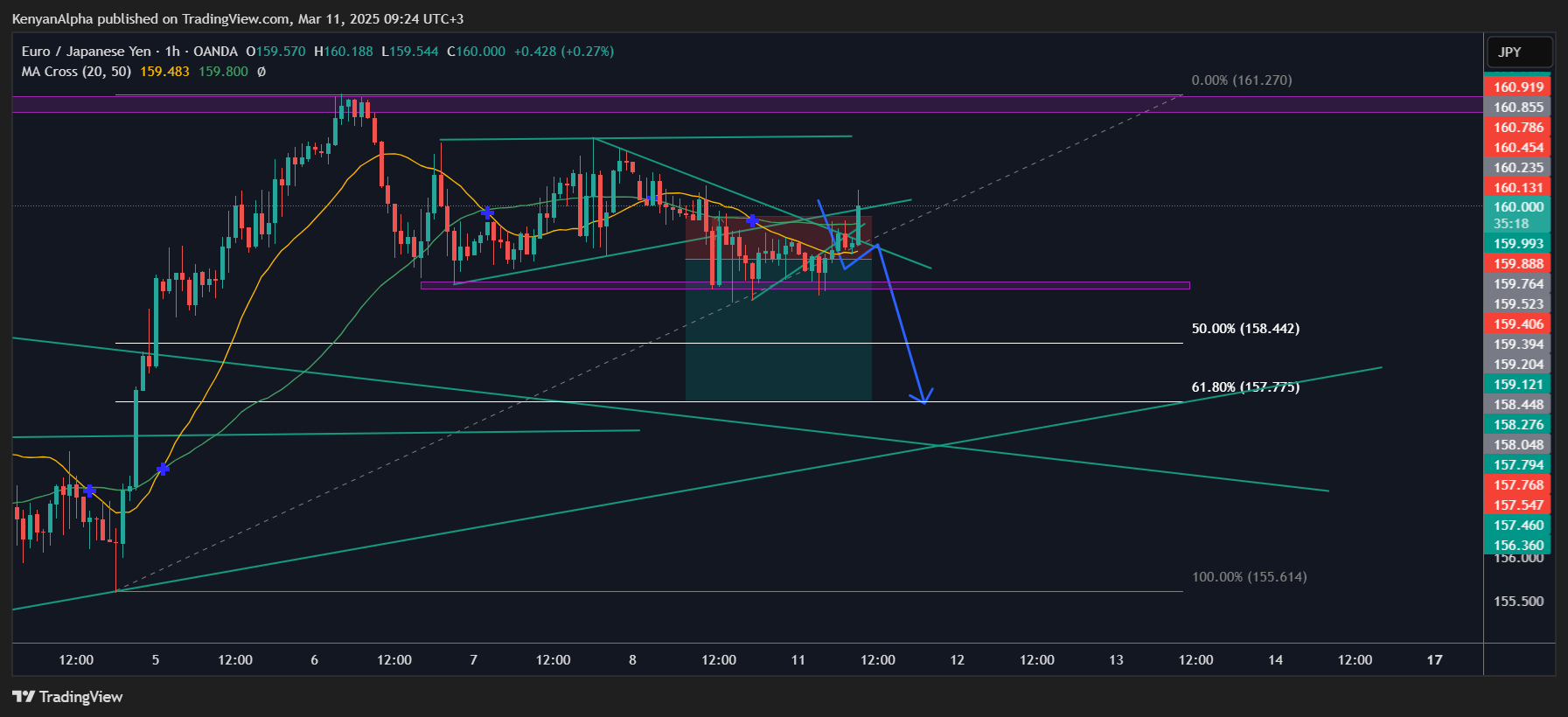The height and width of the screenshot is (717, 1568).
Task: Click the 61.80% (157.775) Fibonacci label
Action: coord(1245,387)
